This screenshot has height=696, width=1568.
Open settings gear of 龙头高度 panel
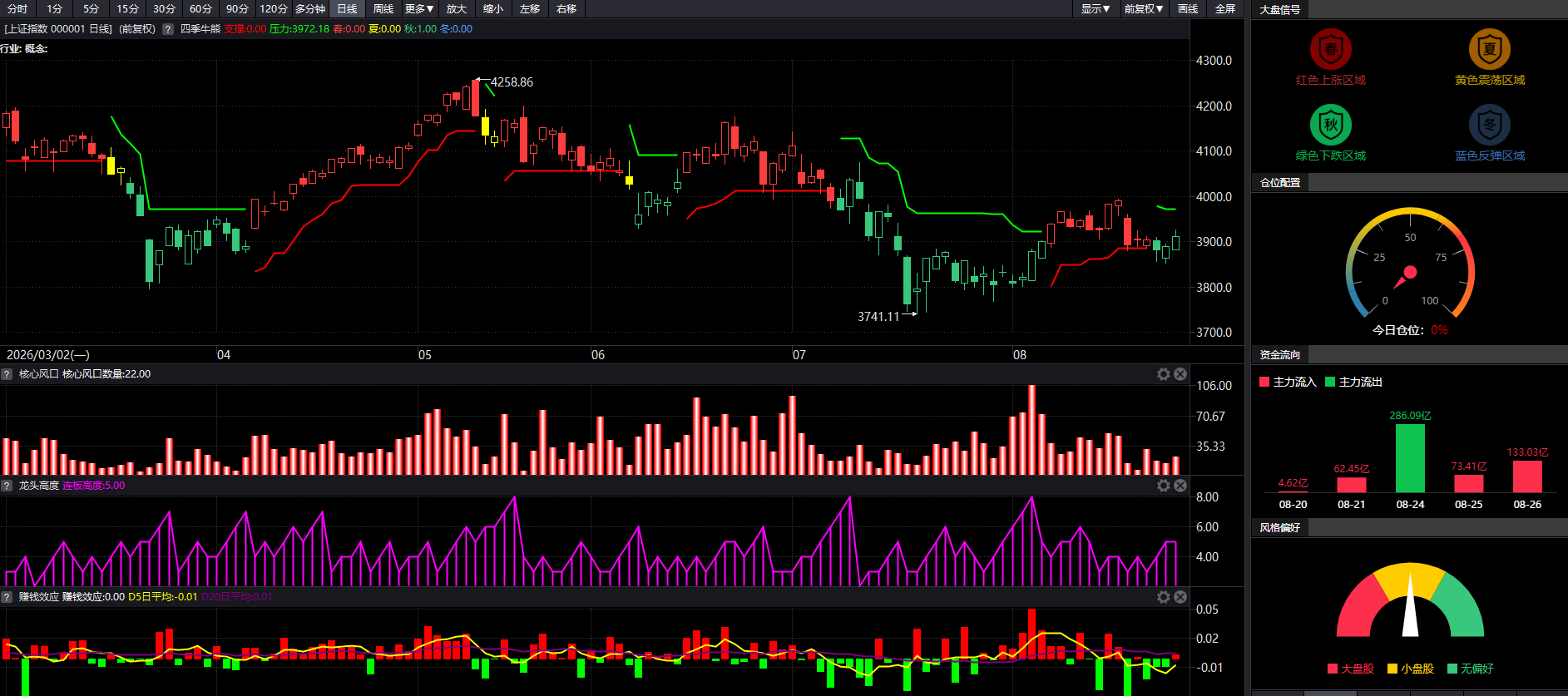[x=1164, y=486]
